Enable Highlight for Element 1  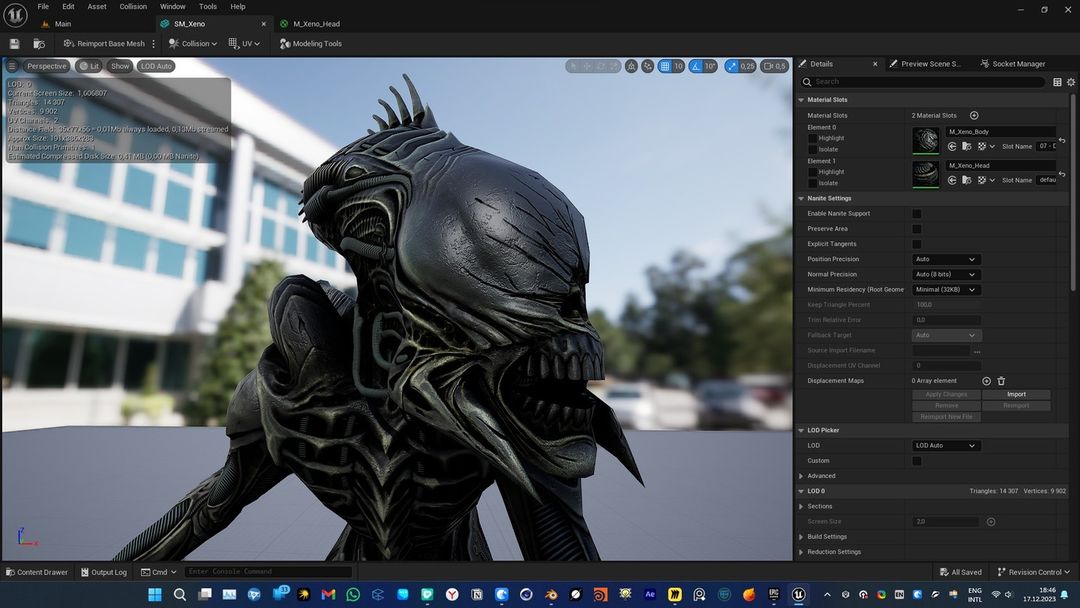point(812,172)
